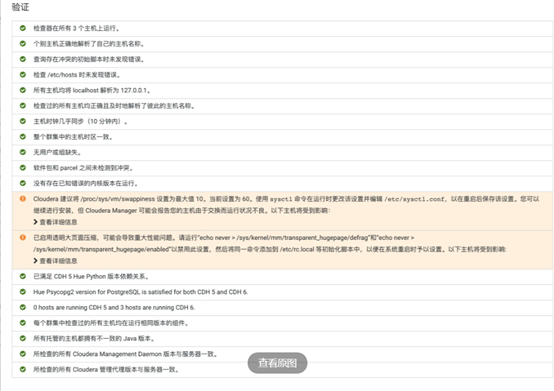Viewport: 554px width, 391px height.
Task: Click the check icon beside the Java 版本 row
Action: [23, 338]
